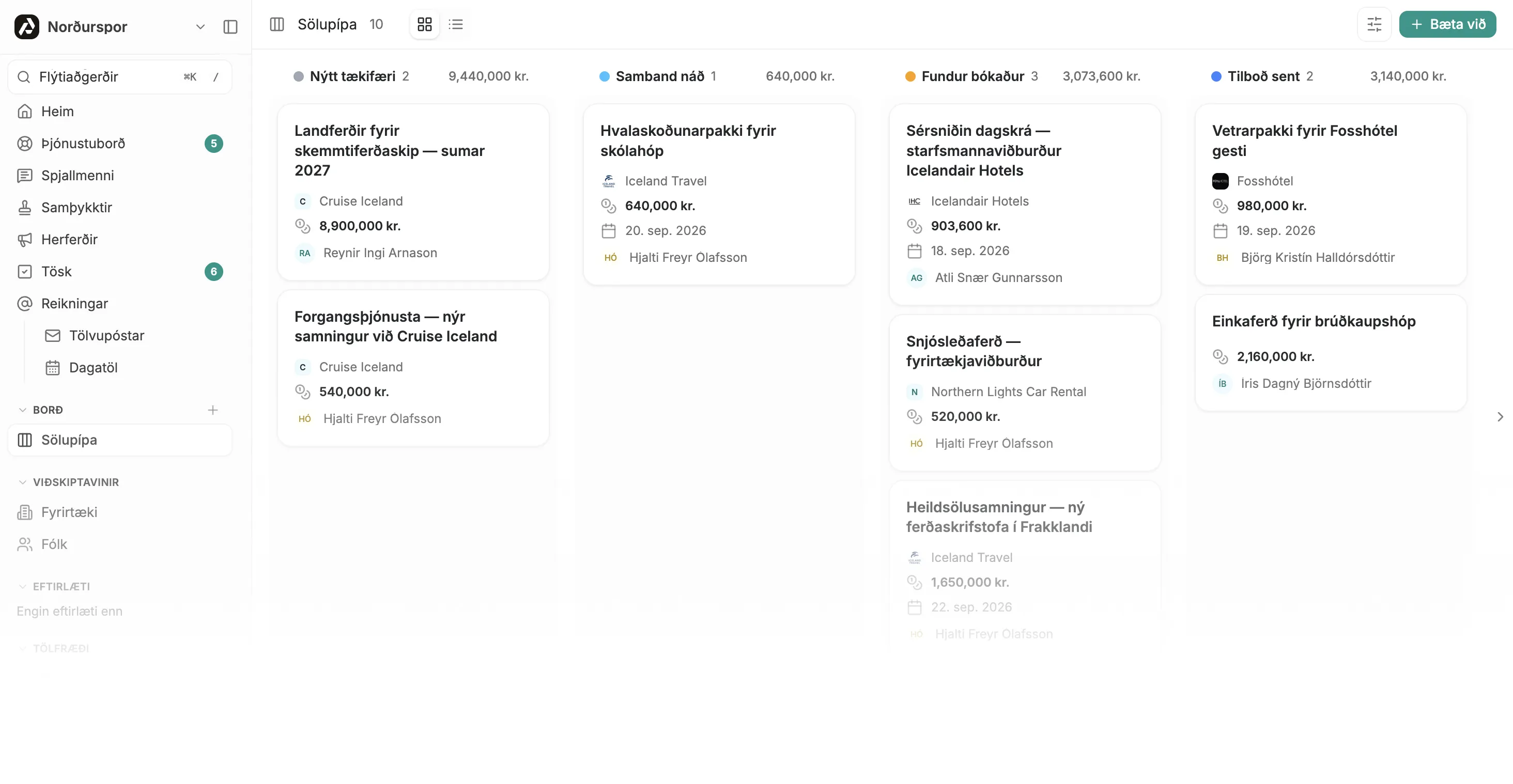The height and width of the screenshot is (784, 1513).
Task: Click AG avatar for Atli Snær Gunnarsson
Action: pyautogui.click(x=917, y=278)
